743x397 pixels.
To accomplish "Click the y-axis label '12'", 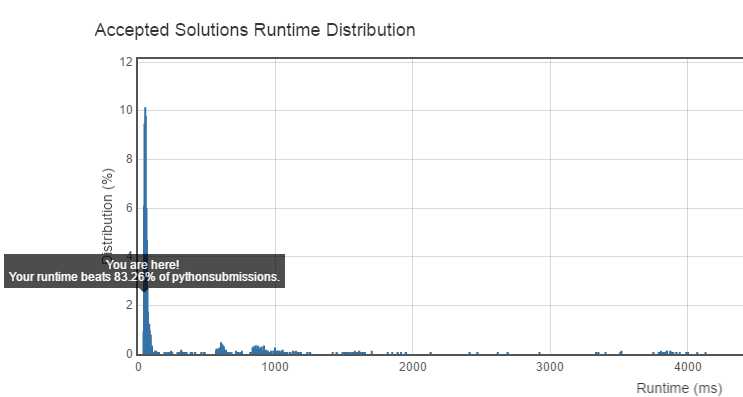I will 126,62.
